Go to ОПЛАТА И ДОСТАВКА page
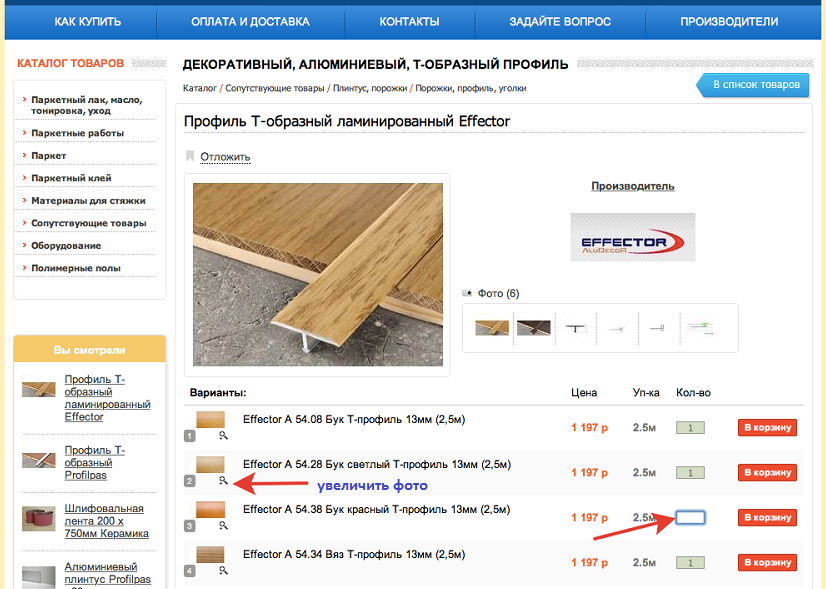This screenshot has height=589, width=826. [x=250, y=22]
